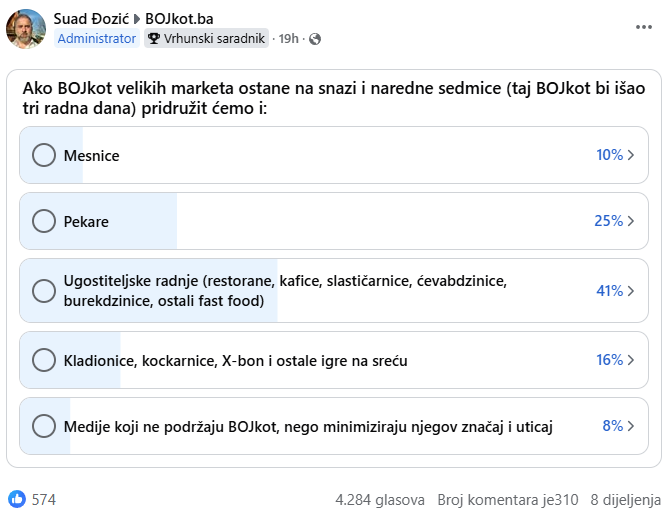668x512 pixels.
Task: Show voters for the 16% option chevron
Action: 631,360
